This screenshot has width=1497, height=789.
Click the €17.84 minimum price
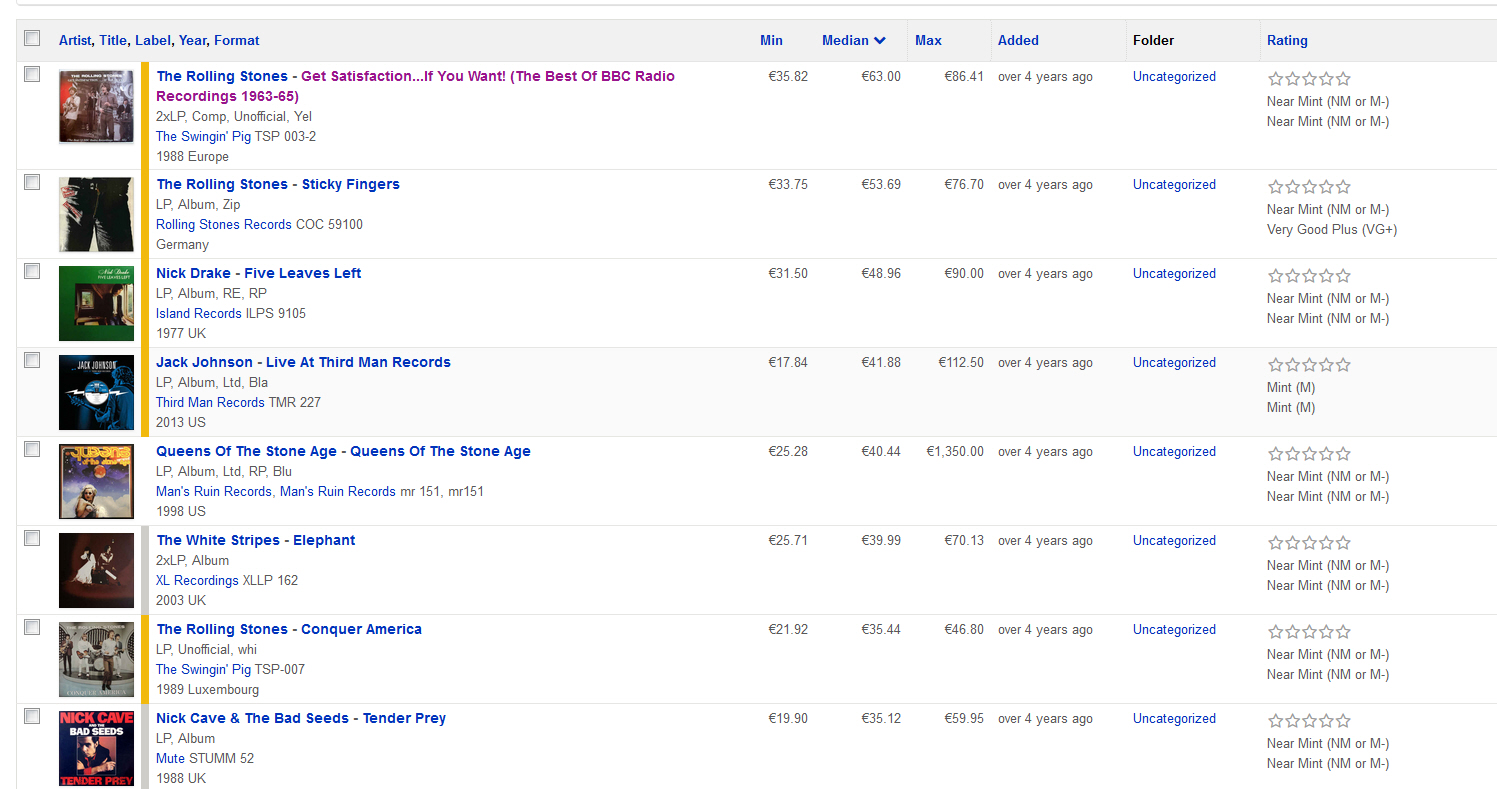click(x=788, y=362)
